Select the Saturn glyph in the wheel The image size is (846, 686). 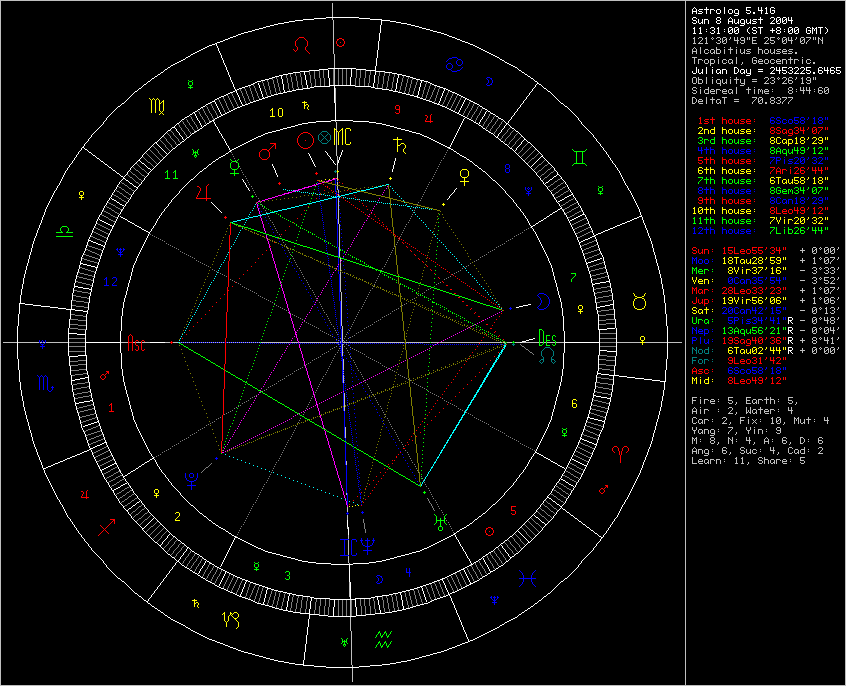click(399, 145)
